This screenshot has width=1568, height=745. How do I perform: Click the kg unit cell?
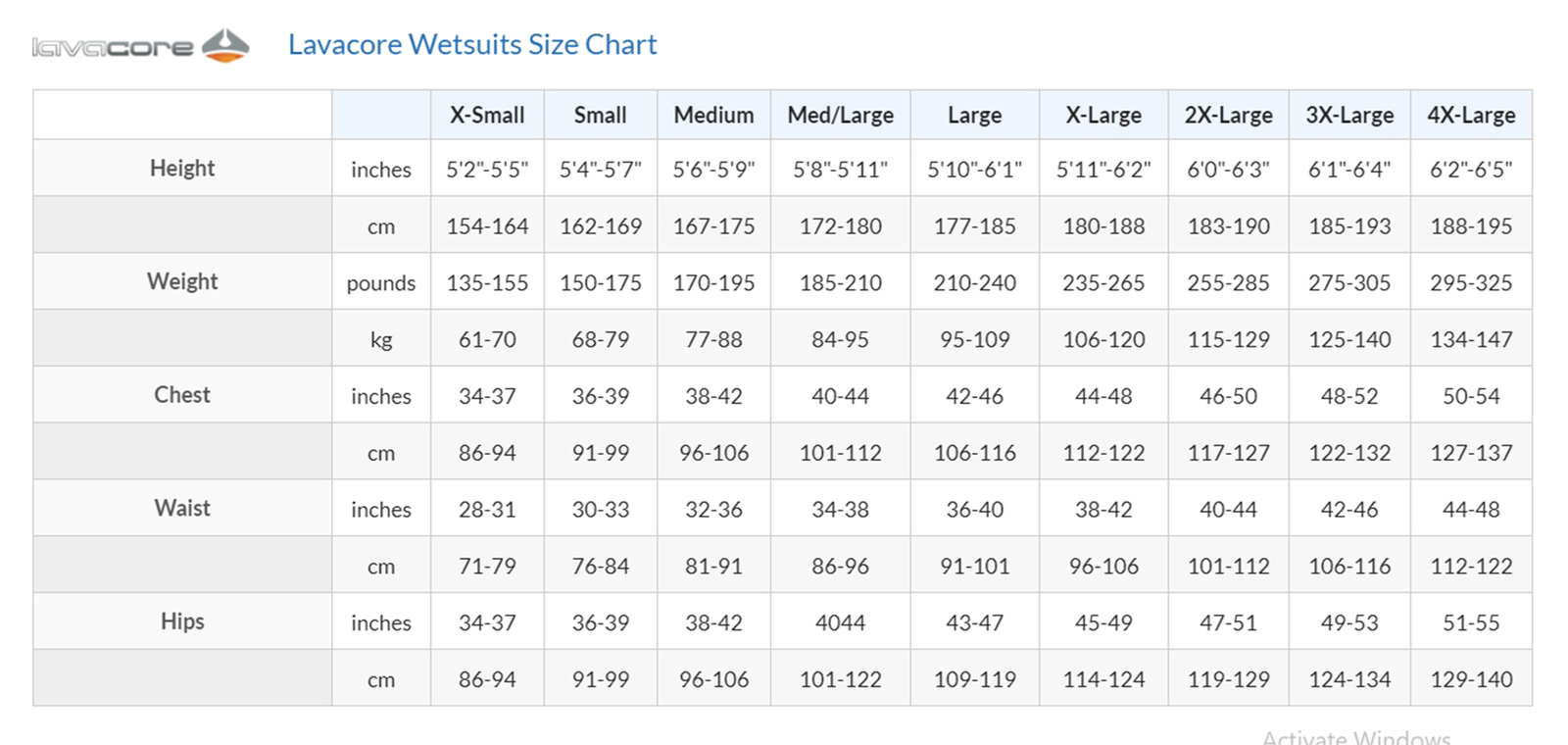pyautogui.click(x=381, y=340)
